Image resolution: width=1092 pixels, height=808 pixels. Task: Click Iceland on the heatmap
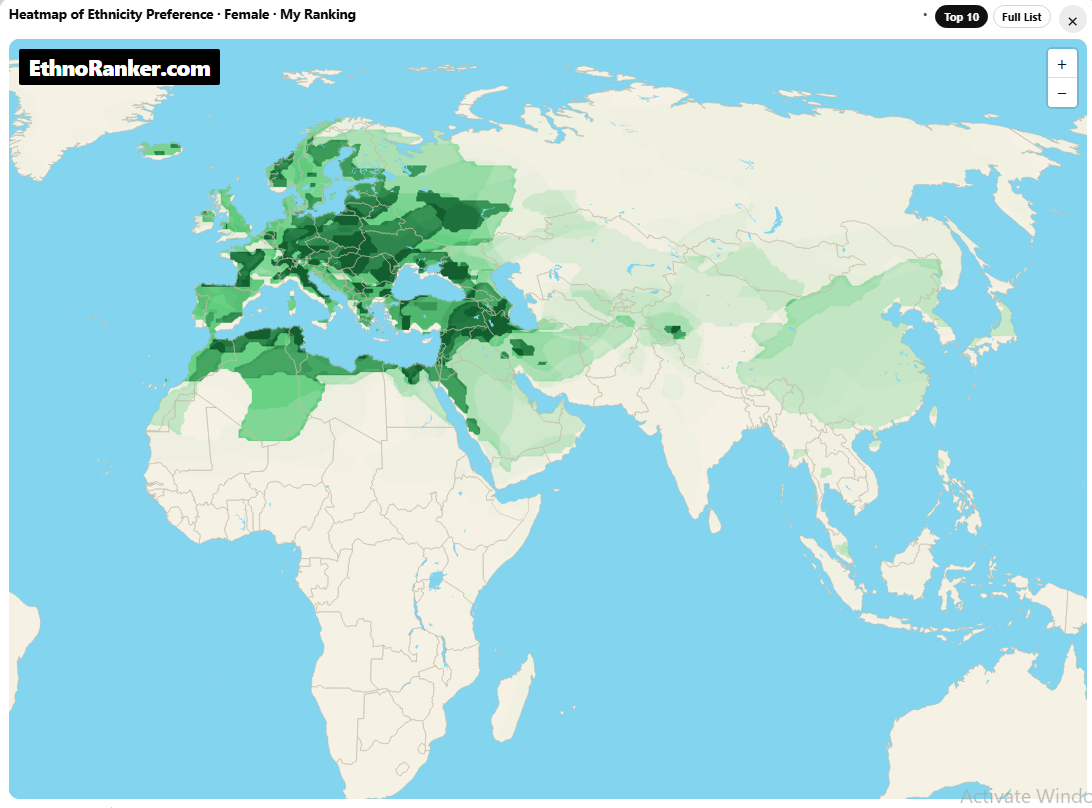click(161, 149)
